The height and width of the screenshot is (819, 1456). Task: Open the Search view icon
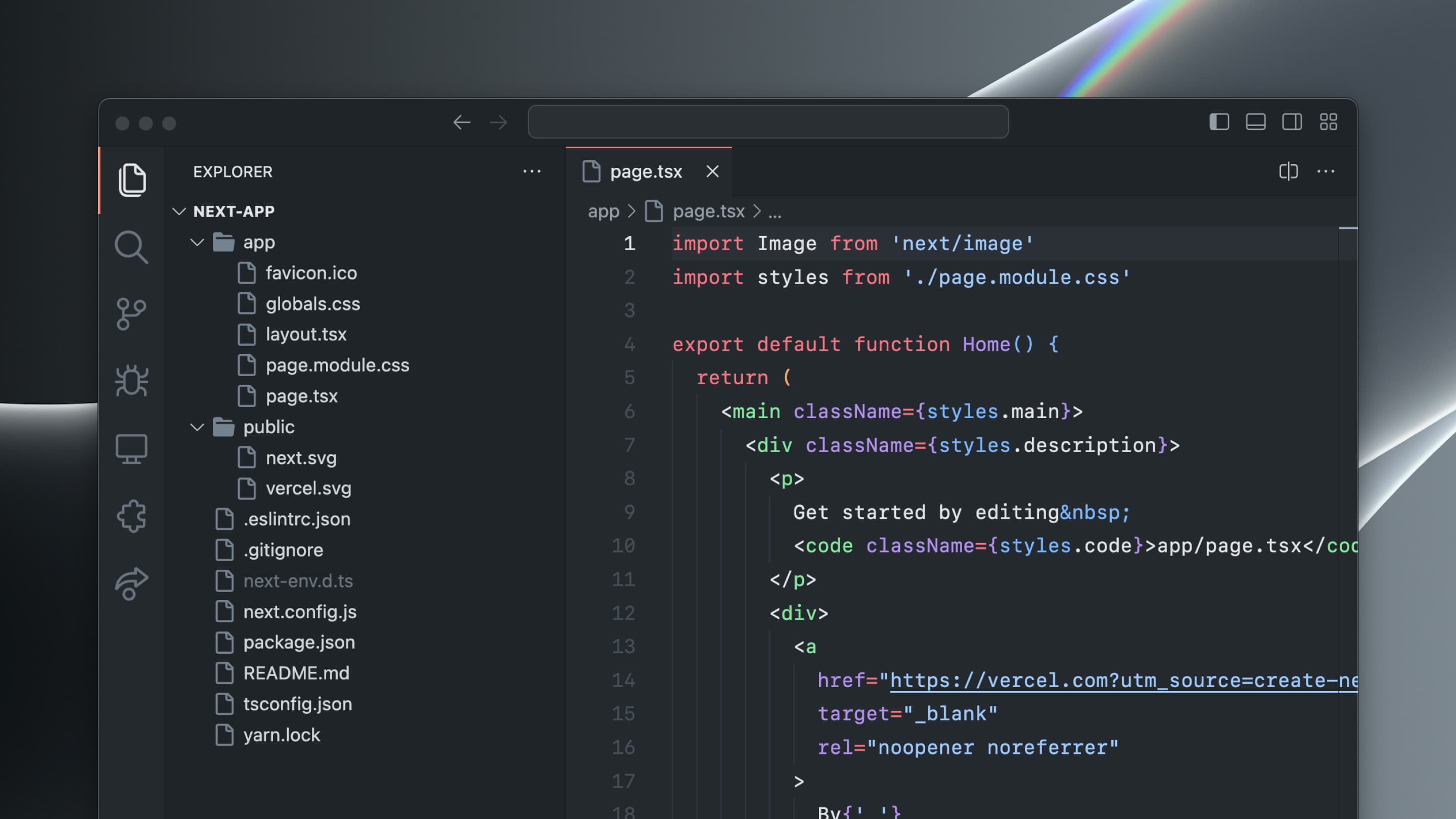(x=131, y=247)
